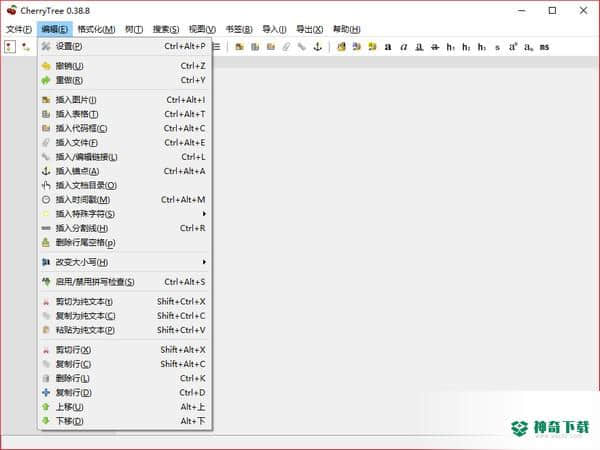The width and height of the screenshot is (600, 450).
Task: Apply heading h2 from the toolbar
Action: click(x=466, y=47)
